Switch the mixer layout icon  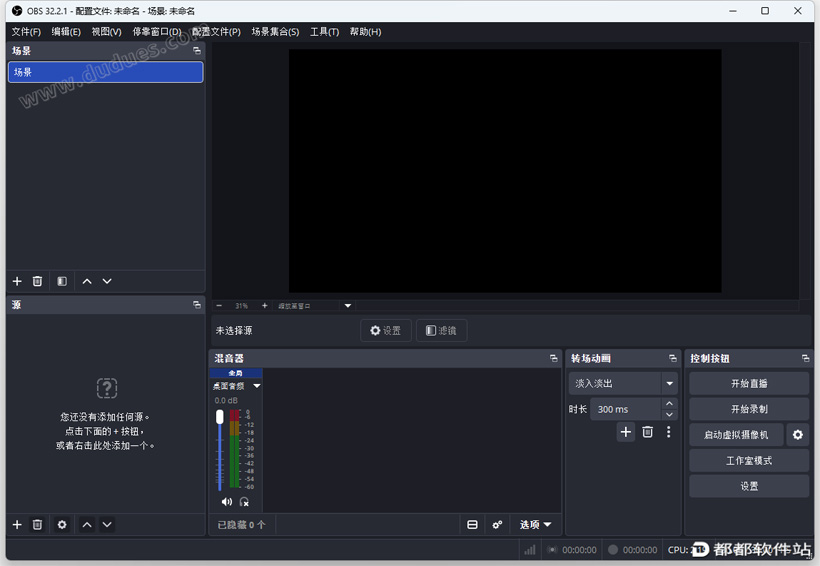472,525
